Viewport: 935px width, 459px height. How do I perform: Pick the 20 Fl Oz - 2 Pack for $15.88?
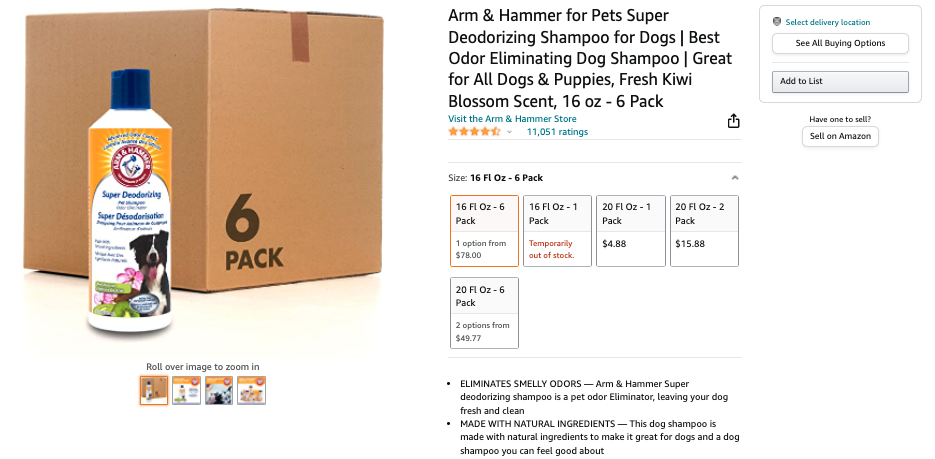pyautogui.click(x=704, y=231)
